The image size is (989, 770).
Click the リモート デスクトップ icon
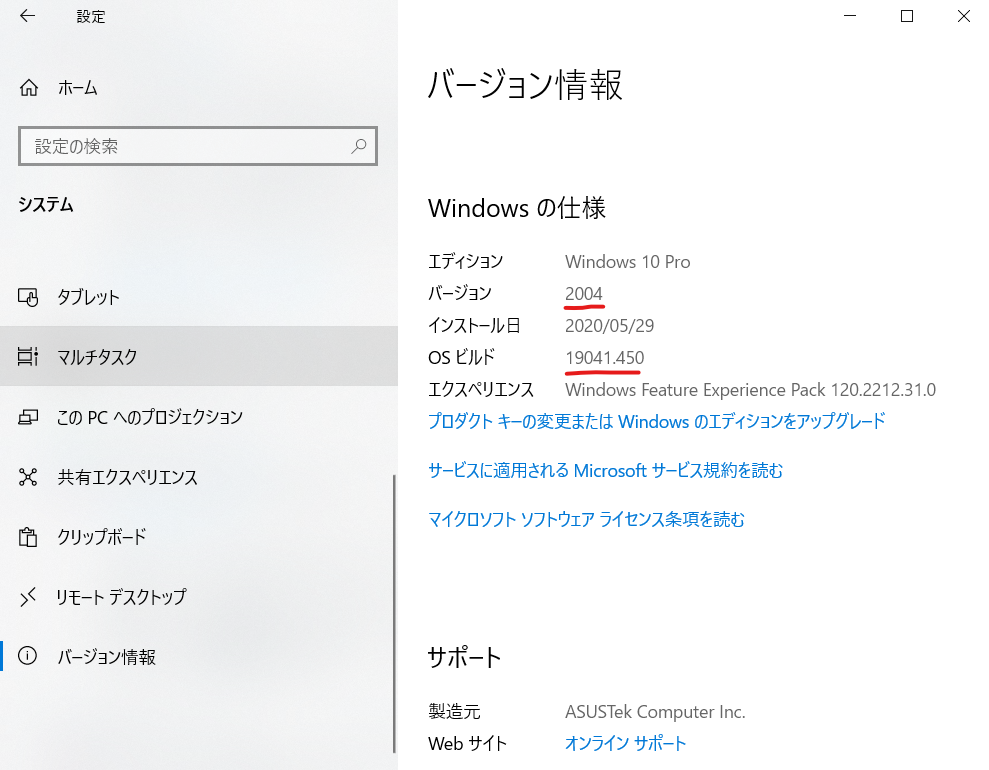pyautogui.click(x=28, y=597)
